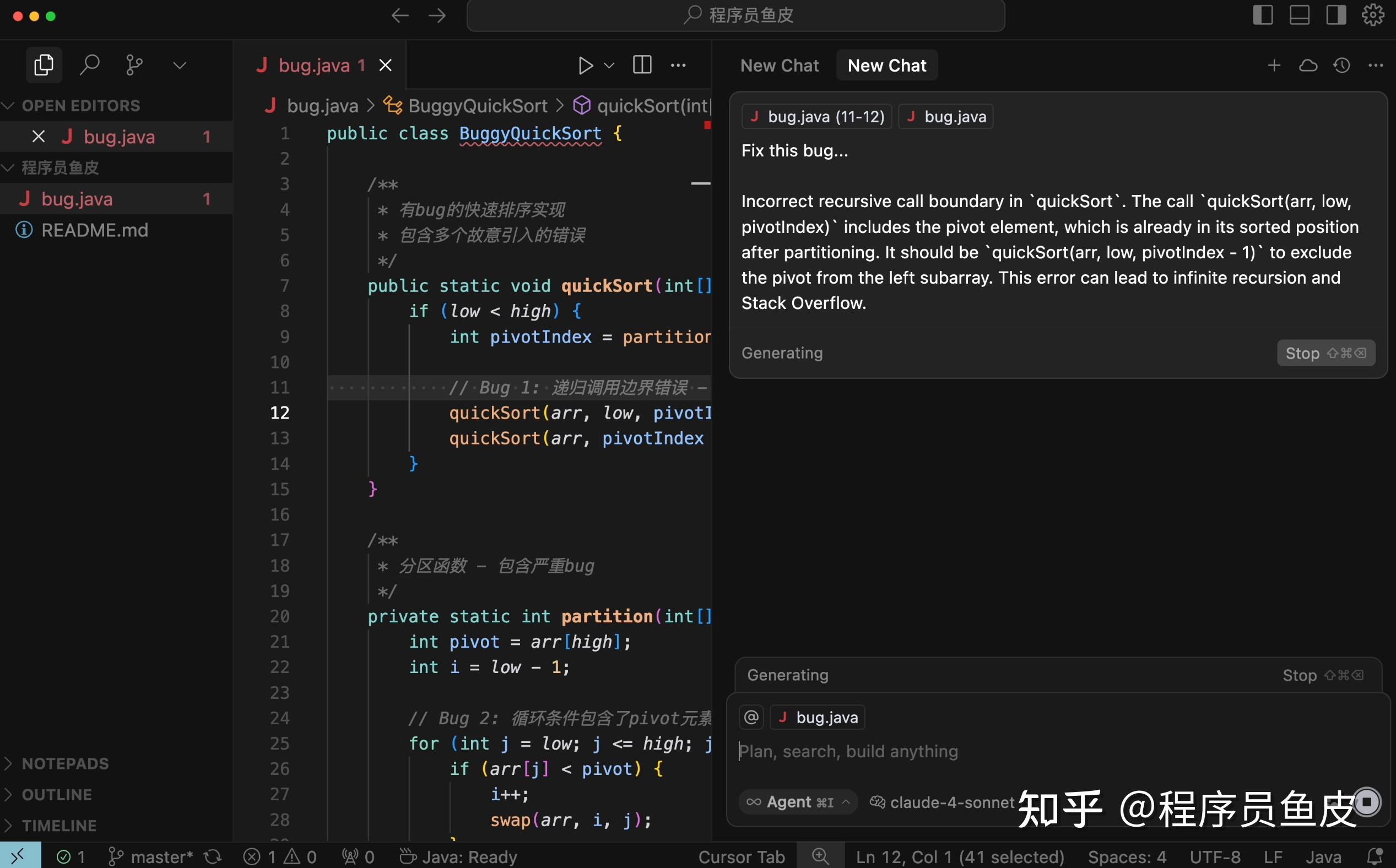Toggle the primary left sidebar layout

[x=1263, y=15]
